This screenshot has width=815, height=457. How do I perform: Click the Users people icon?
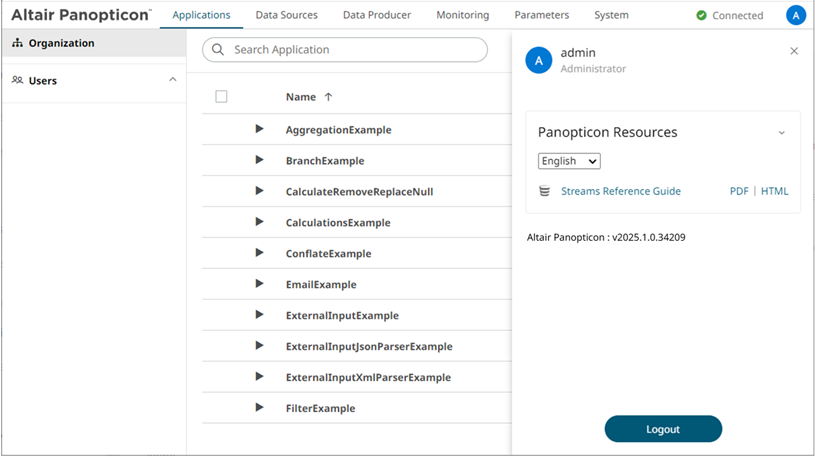pos(17,80)
